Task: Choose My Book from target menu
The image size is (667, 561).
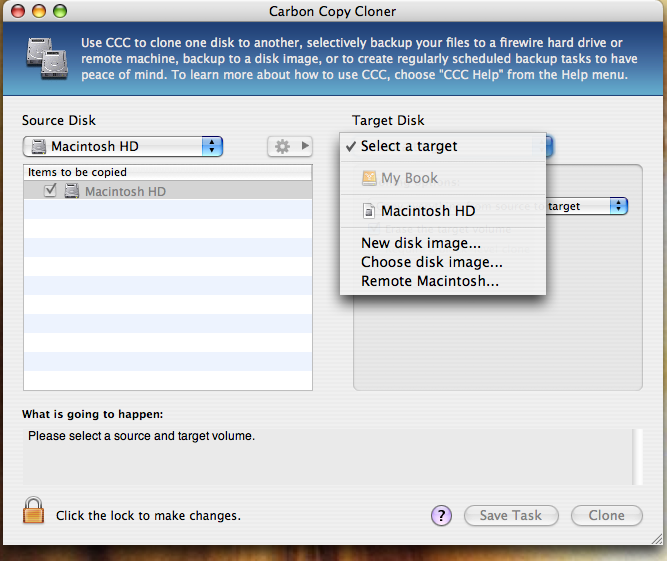Action: tap(443, 178)
